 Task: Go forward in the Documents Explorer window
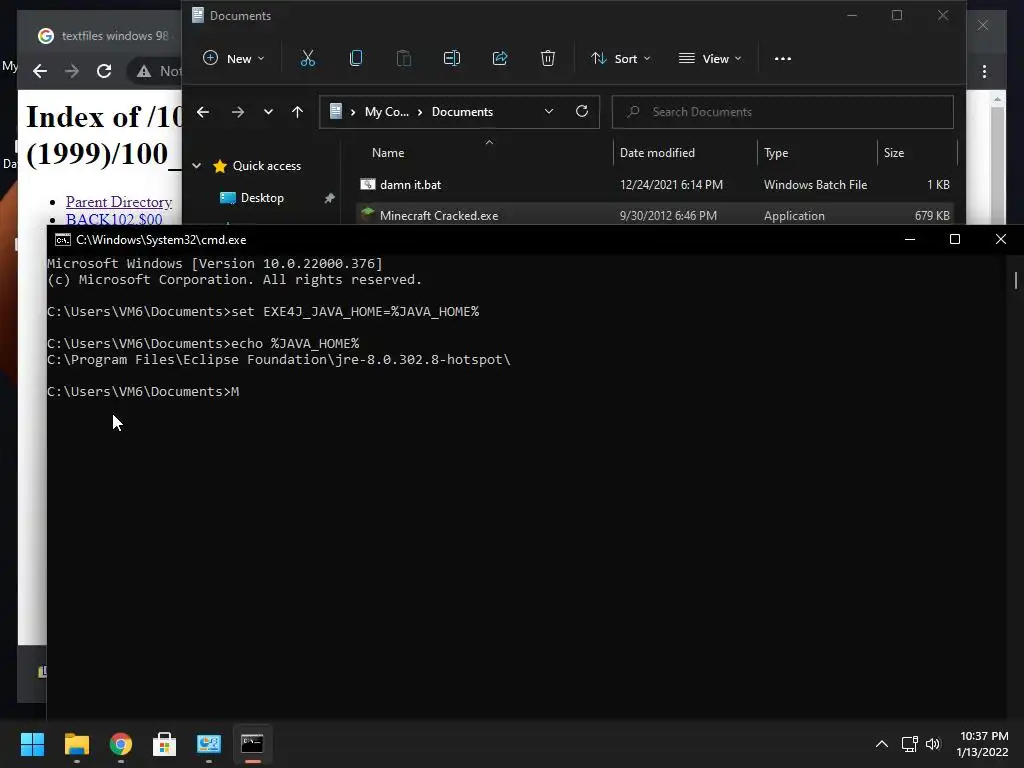click(x=238, y=112)
